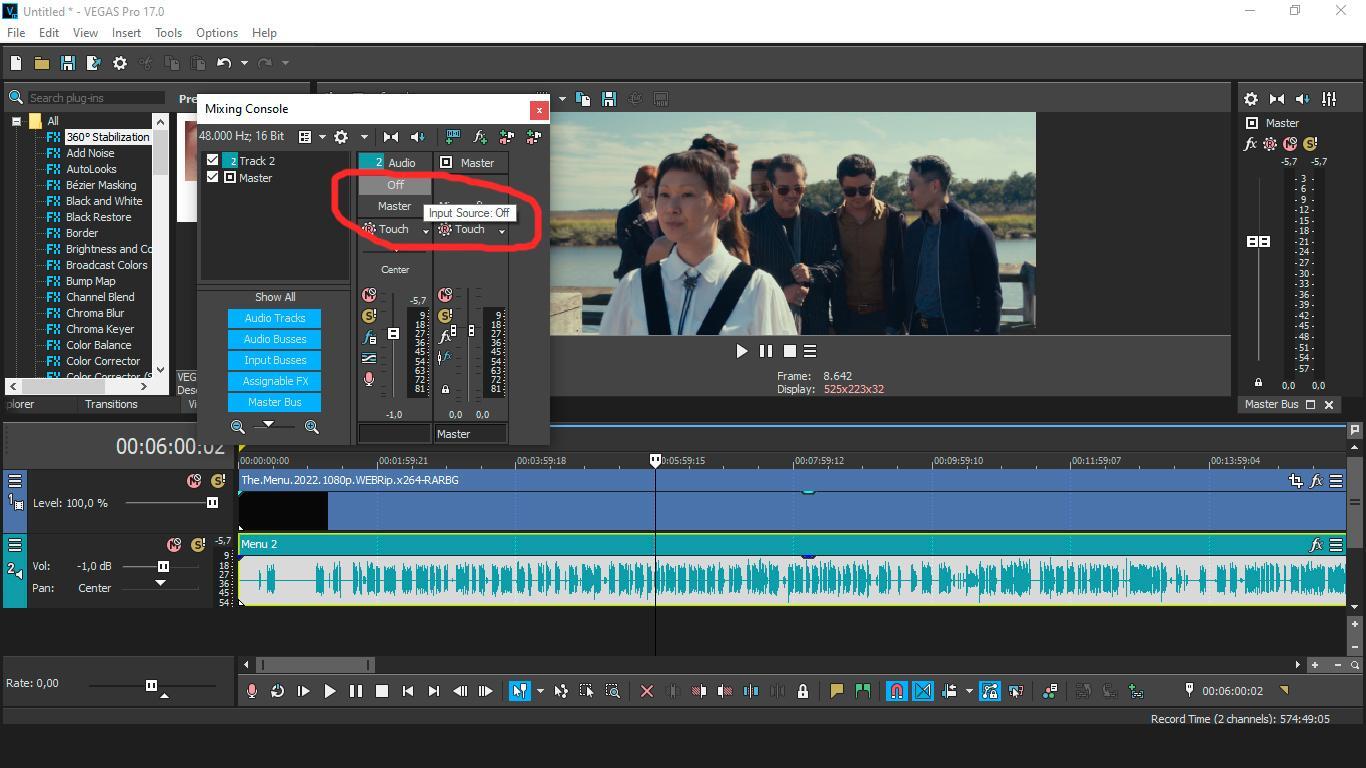This screenshot has height=768, width=1366.
Task: Expand the edit tool selector dropdown
Action: pos(540,691)
